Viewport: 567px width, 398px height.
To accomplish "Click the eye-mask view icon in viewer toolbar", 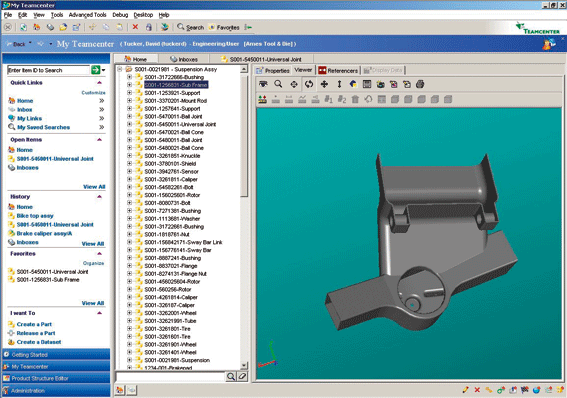I will pyautogui.click(x=263, y=84).
